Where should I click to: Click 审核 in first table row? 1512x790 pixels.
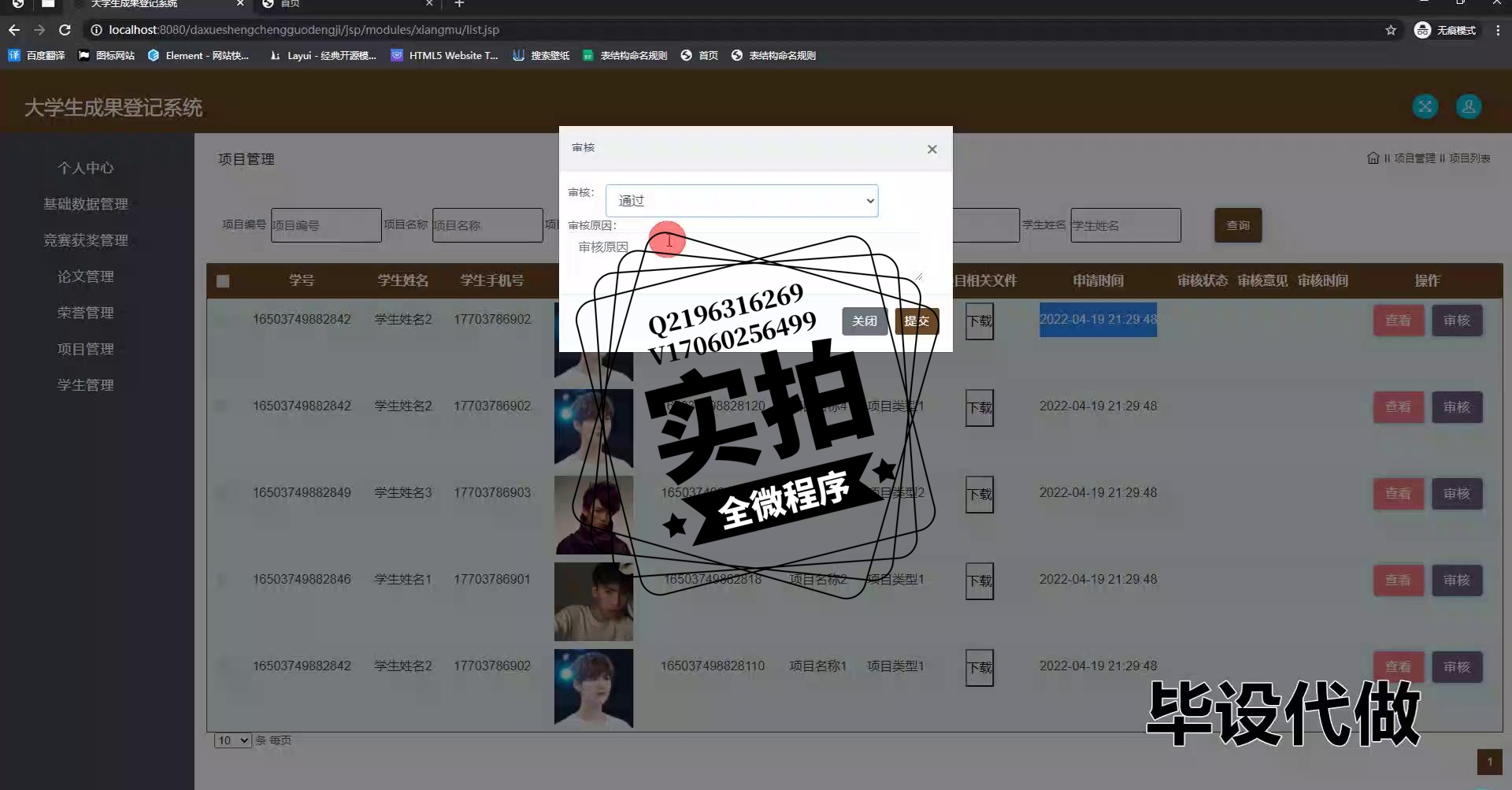[x=1457, y=321]
